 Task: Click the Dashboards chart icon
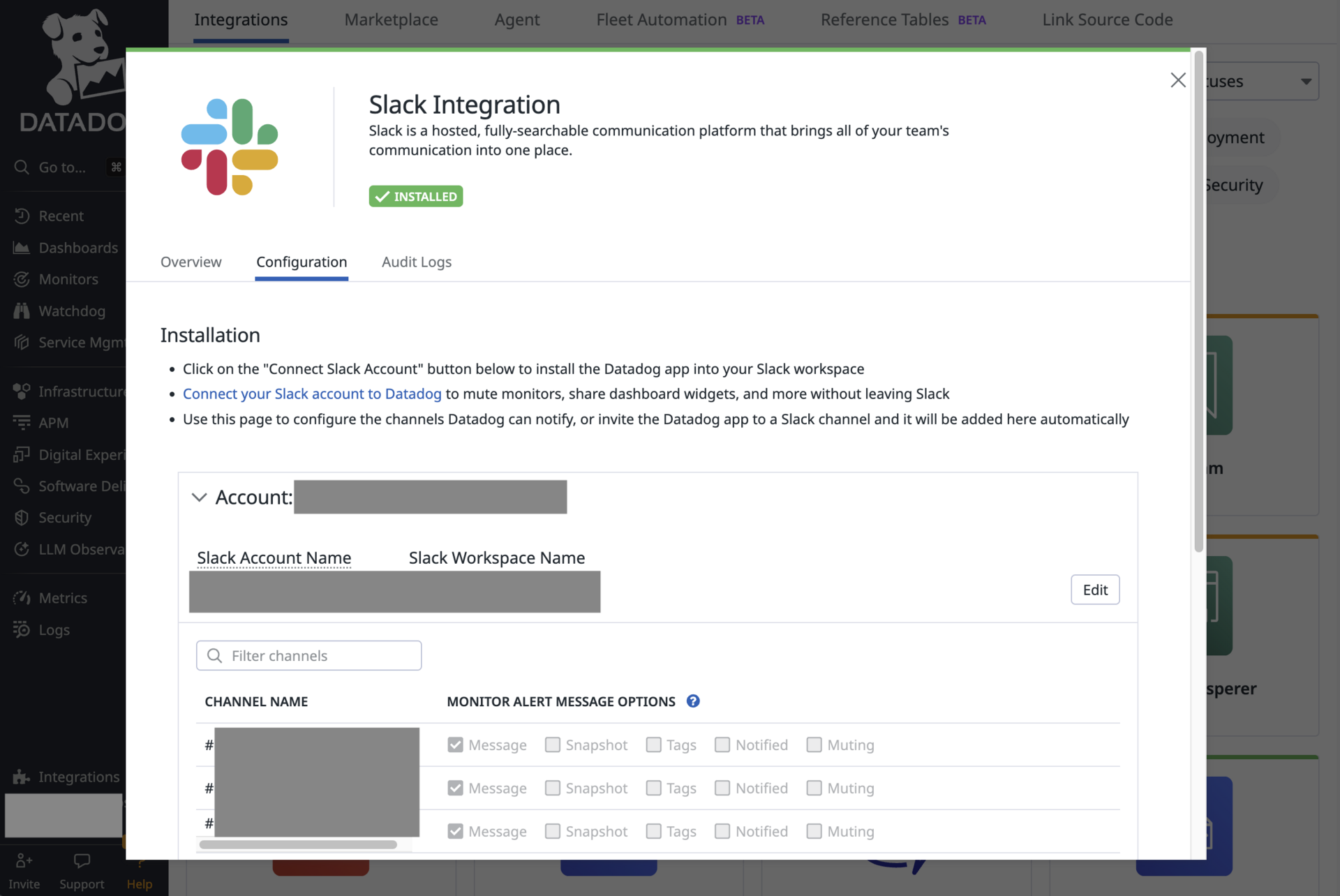click(x=22, y=248)
